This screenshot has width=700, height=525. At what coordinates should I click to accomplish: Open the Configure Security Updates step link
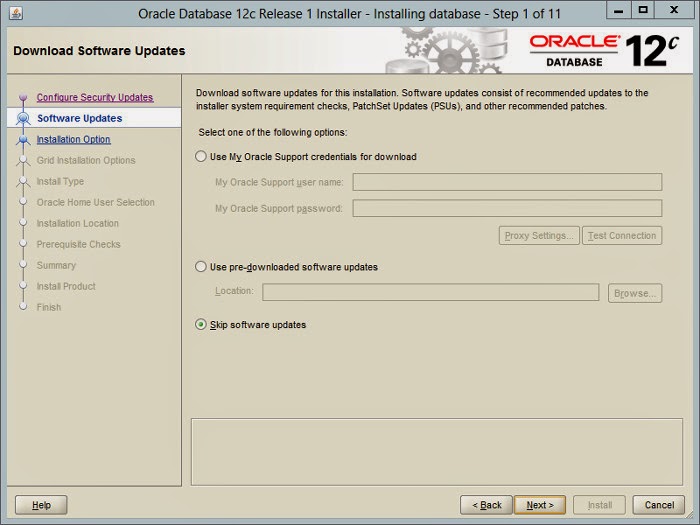pyautogui.click(x=95, y=97)
